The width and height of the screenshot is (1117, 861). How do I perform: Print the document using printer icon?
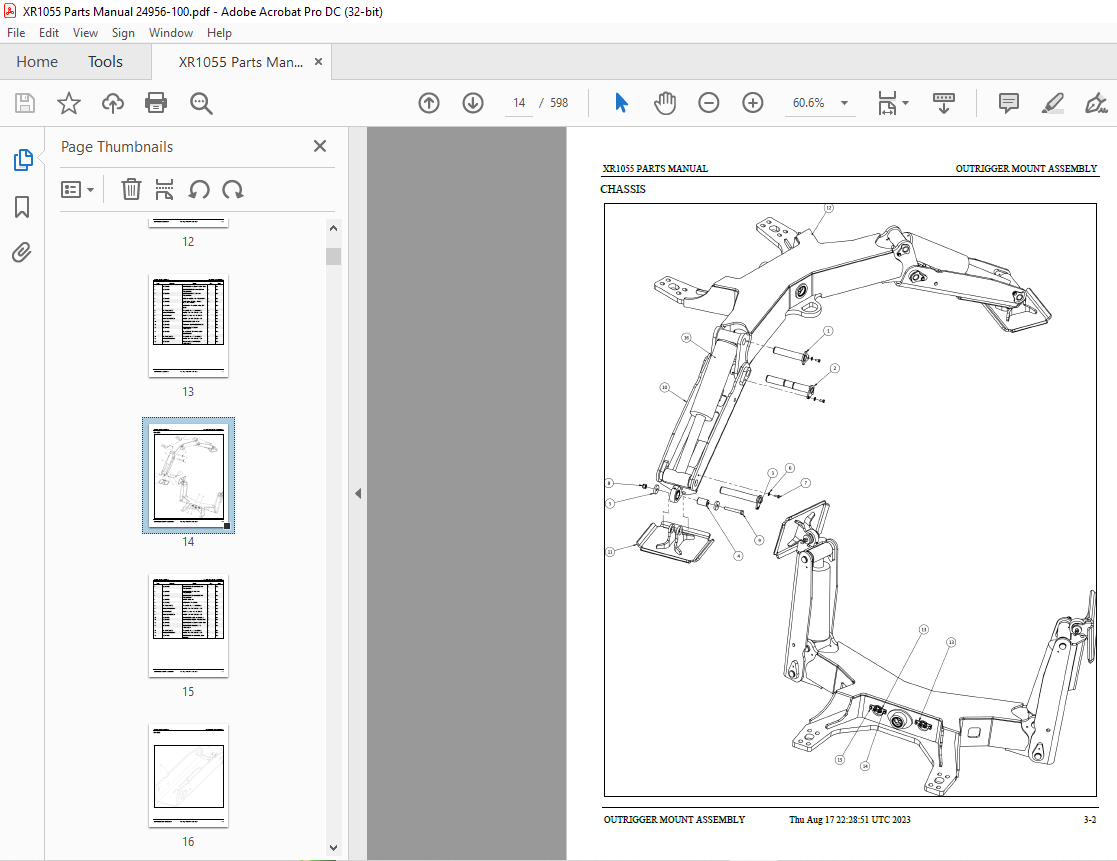coord(156,103)
